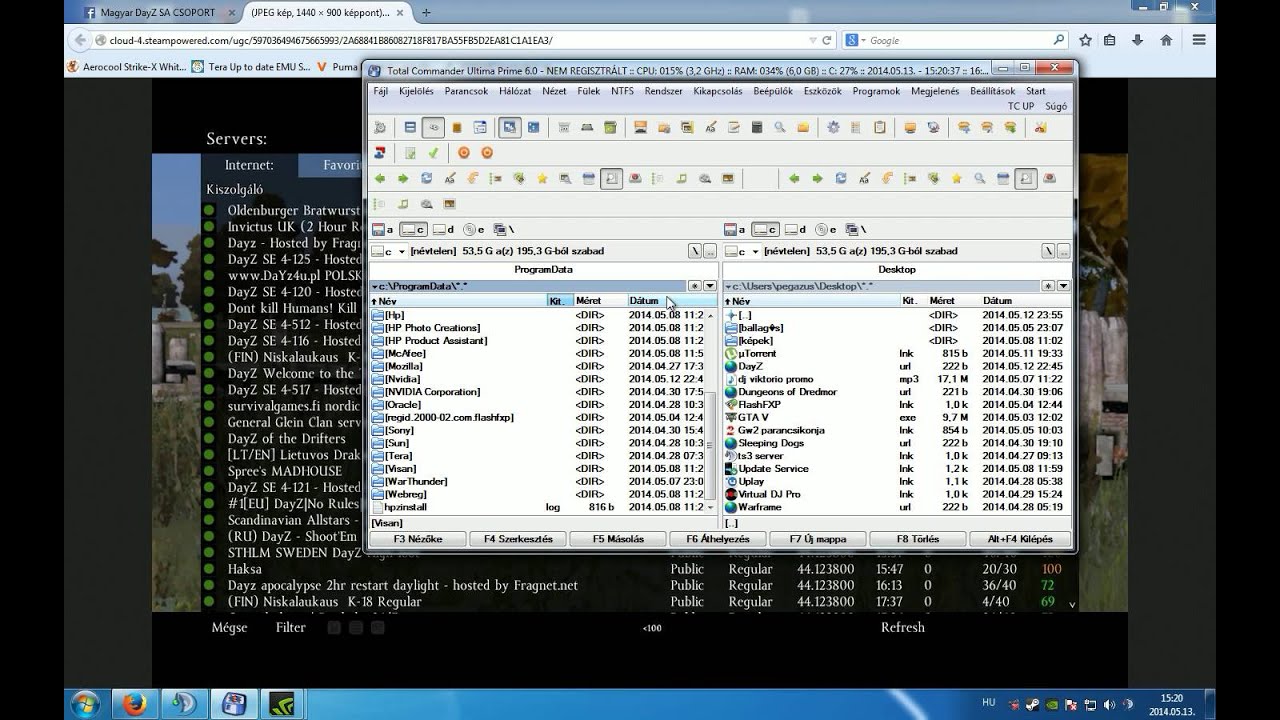This screenshot has height=720, width=1280.
Task: Select drive c in left panel drive bar
Action: pos(414,230)
